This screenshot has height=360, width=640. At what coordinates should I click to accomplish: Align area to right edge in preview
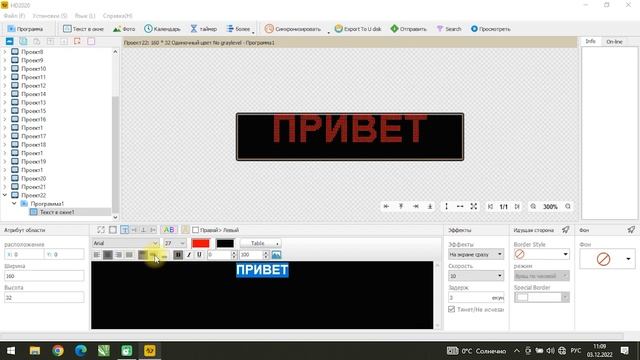[416, 207]
